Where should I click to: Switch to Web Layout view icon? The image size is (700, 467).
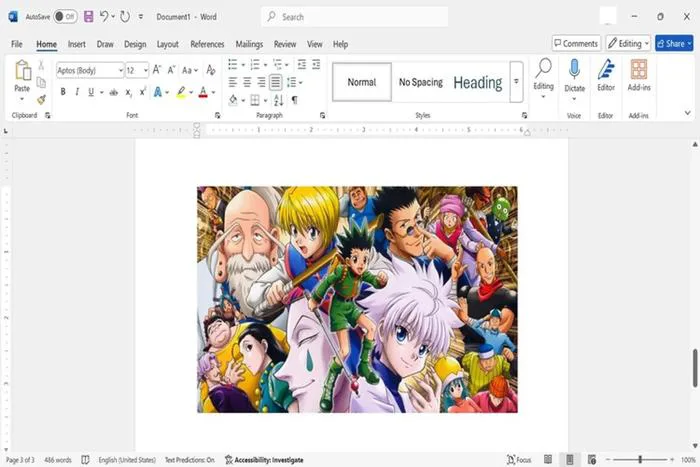pyautogui.click(x=592, y=459)
